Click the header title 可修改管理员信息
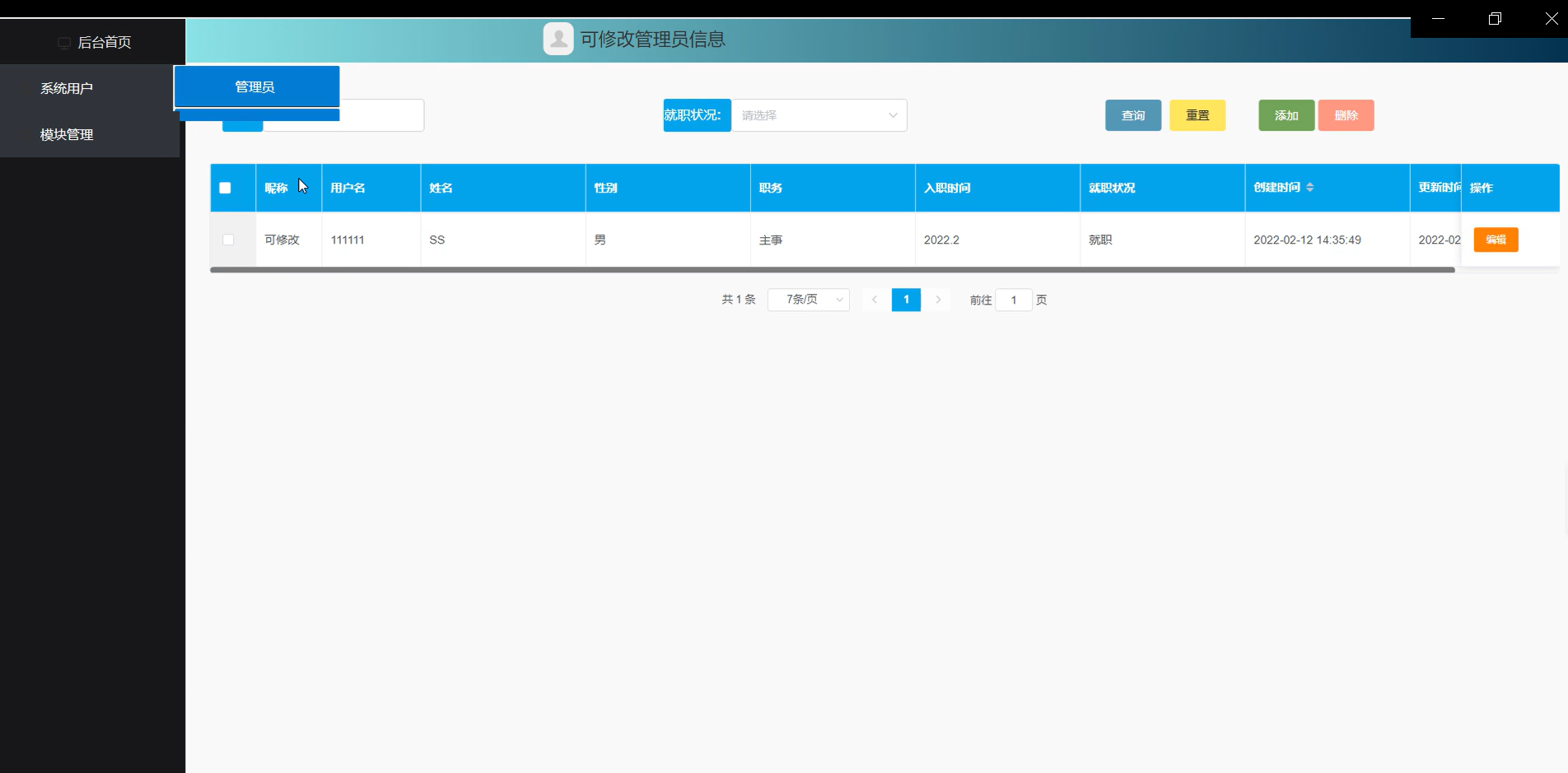This screenshot has width=1568, height=773. pos(653,39)
